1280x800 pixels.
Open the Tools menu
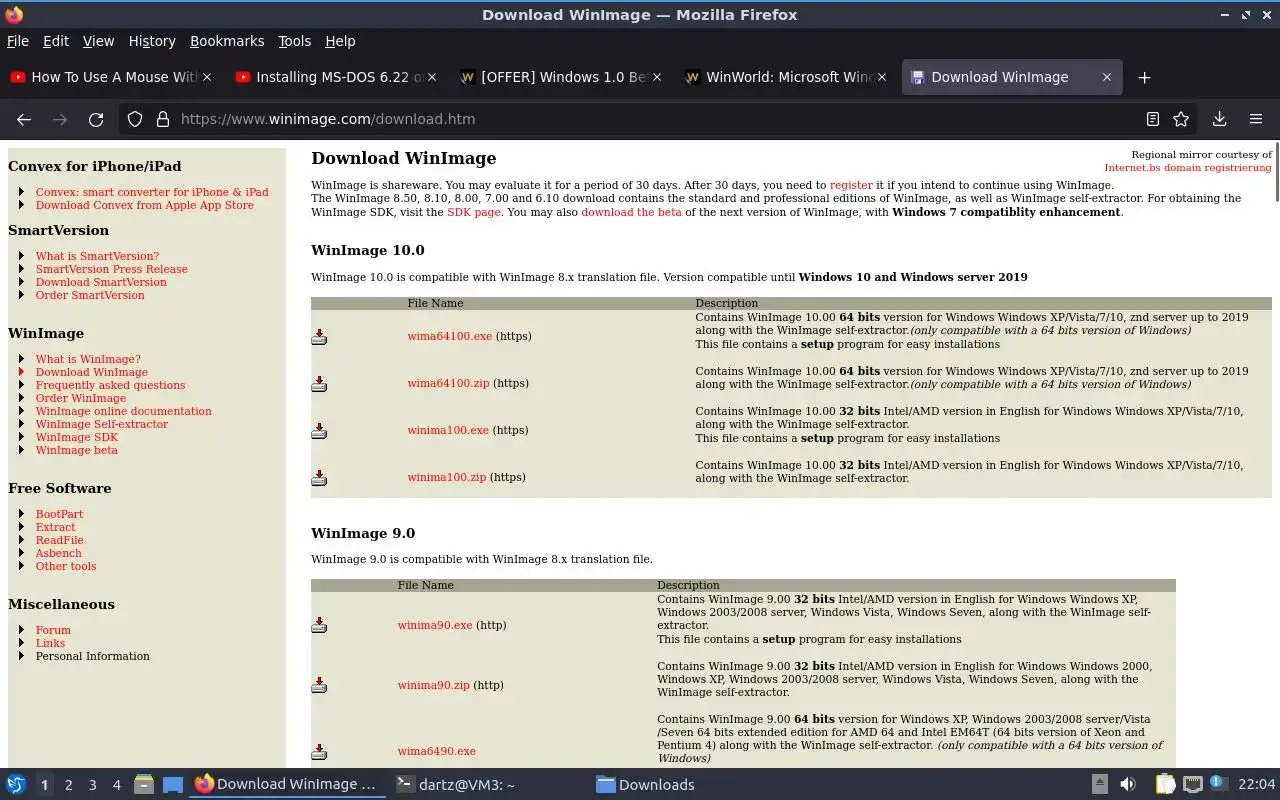coord(295,41)
